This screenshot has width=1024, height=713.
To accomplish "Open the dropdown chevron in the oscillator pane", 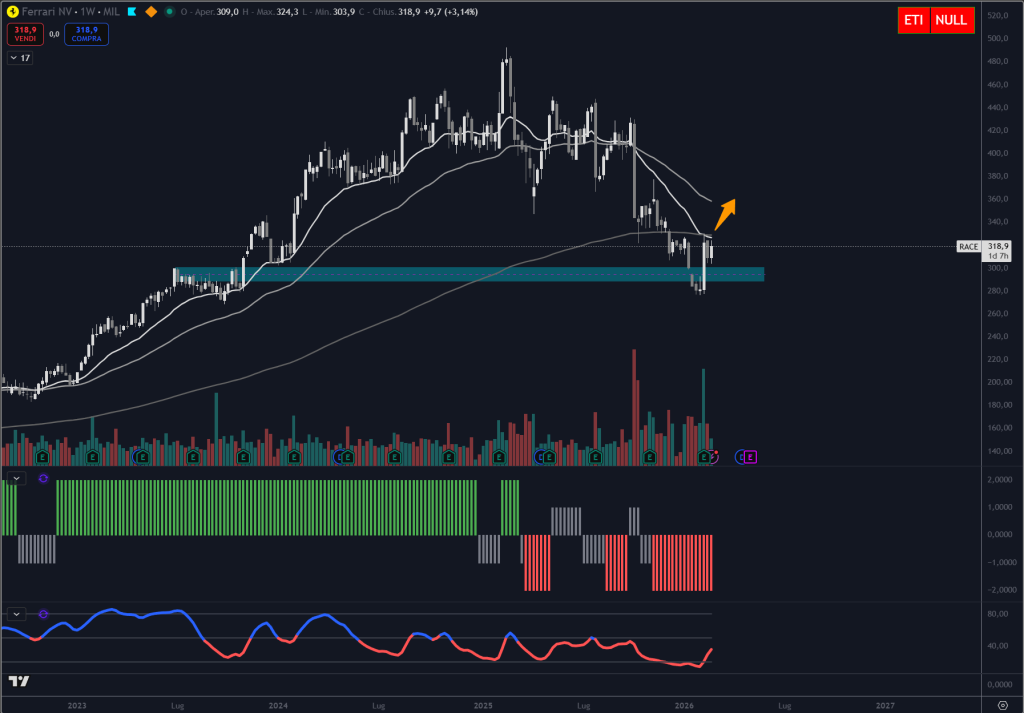I will tap(16, 614).
